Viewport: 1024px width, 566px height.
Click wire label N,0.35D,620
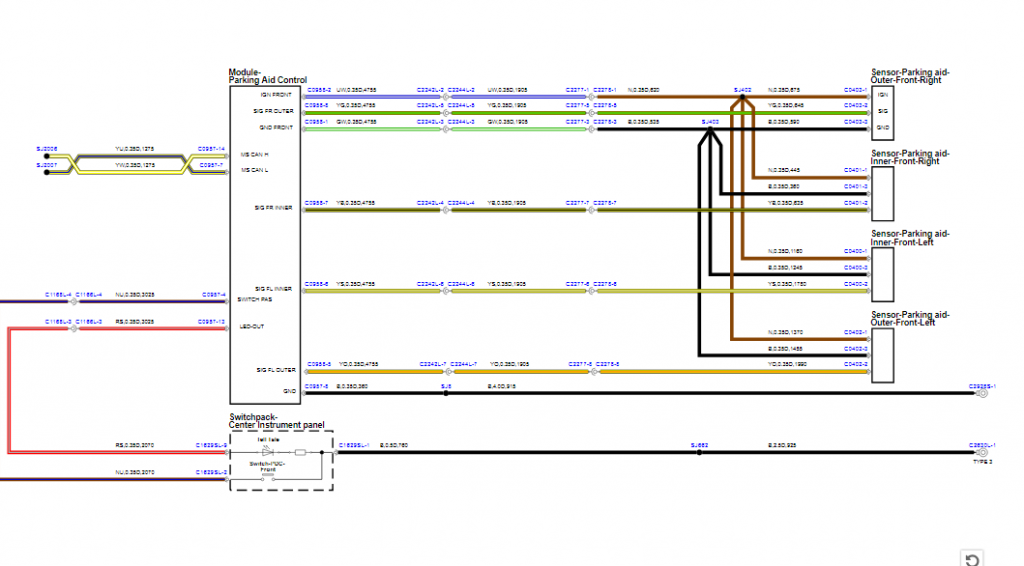point(643,90)
